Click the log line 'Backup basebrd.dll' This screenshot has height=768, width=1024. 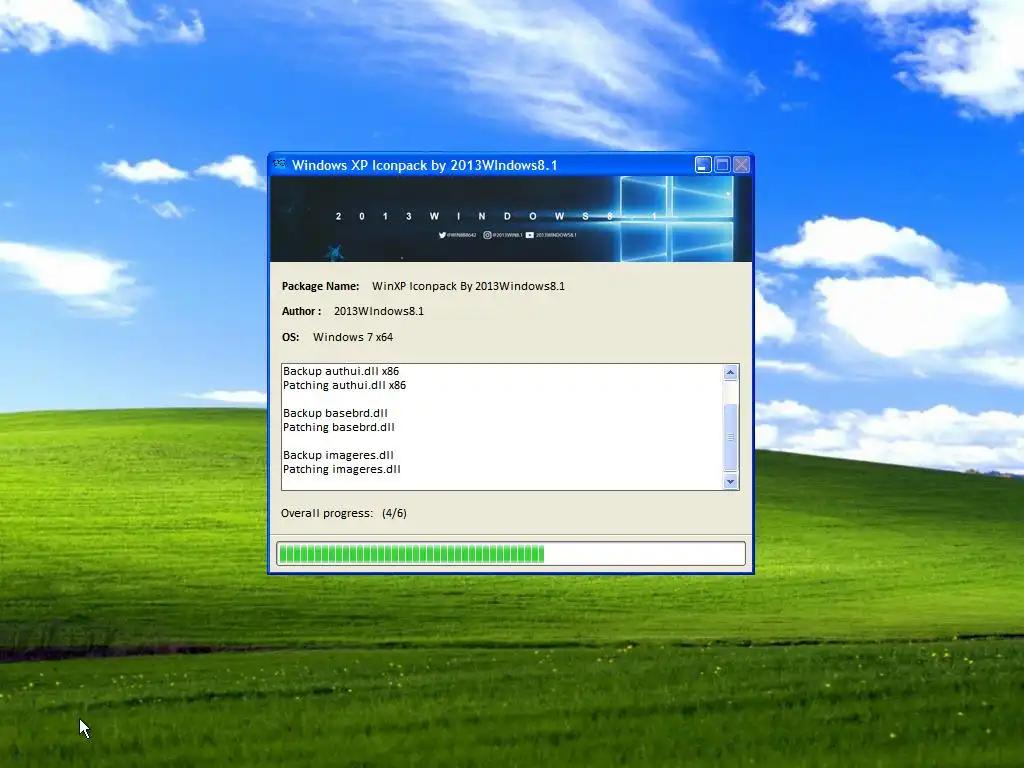coord(335,413)
